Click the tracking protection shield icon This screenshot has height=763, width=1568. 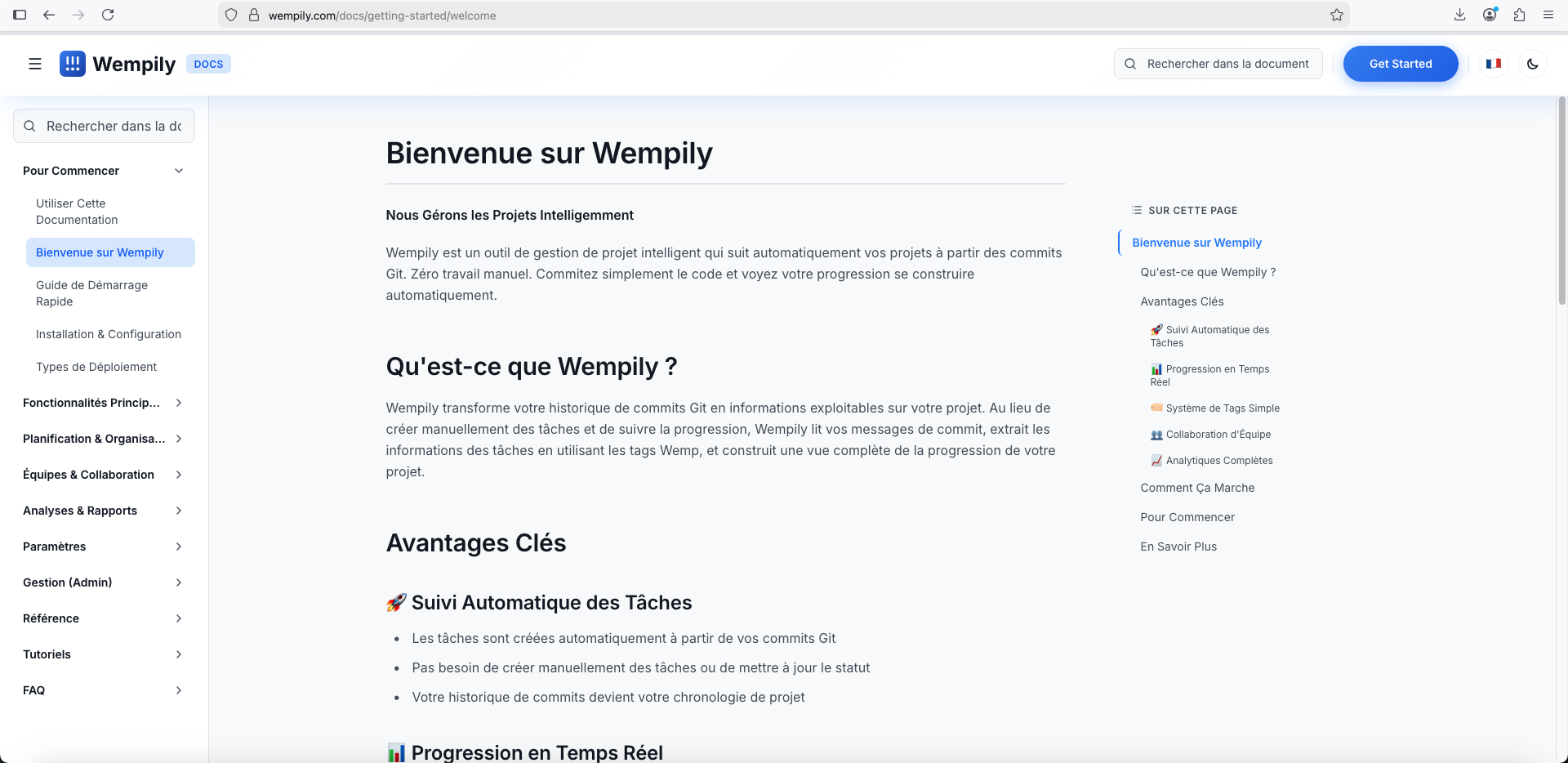pos(231,15)
